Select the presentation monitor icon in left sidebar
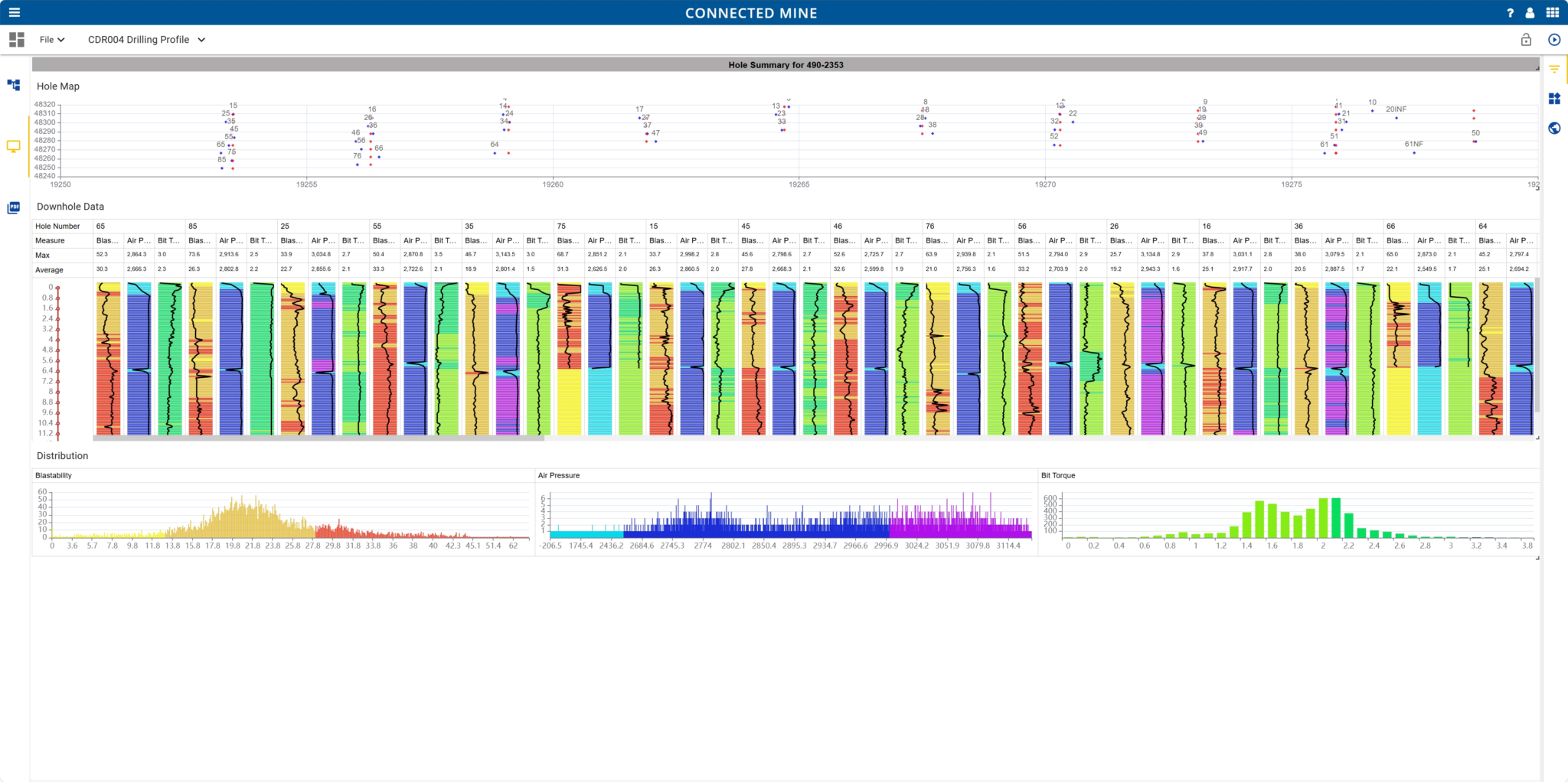The image size is (1568, 782). click(14, 146)
